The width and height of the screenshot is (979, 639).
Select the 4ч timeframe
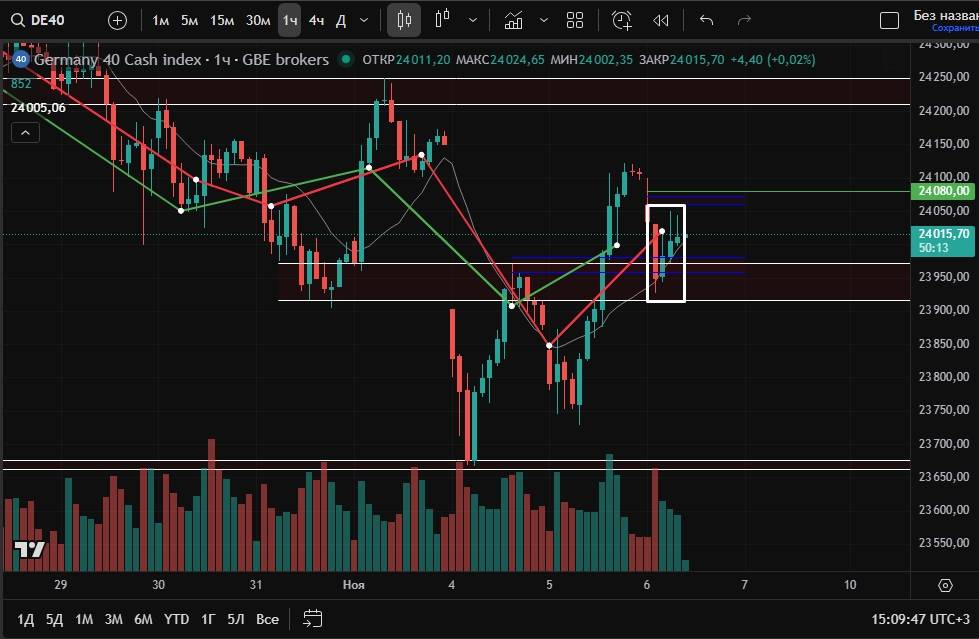click(x=316, y=20)
